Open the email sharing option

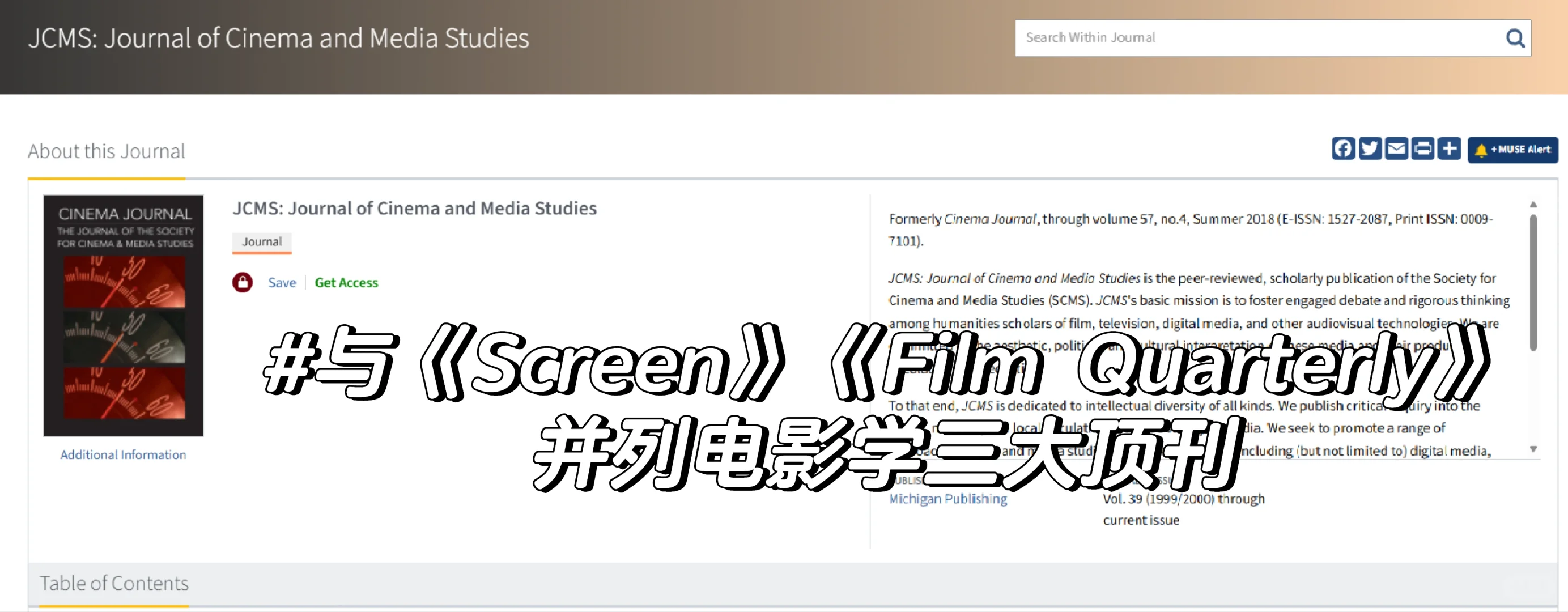click(x=1396, y=148)
